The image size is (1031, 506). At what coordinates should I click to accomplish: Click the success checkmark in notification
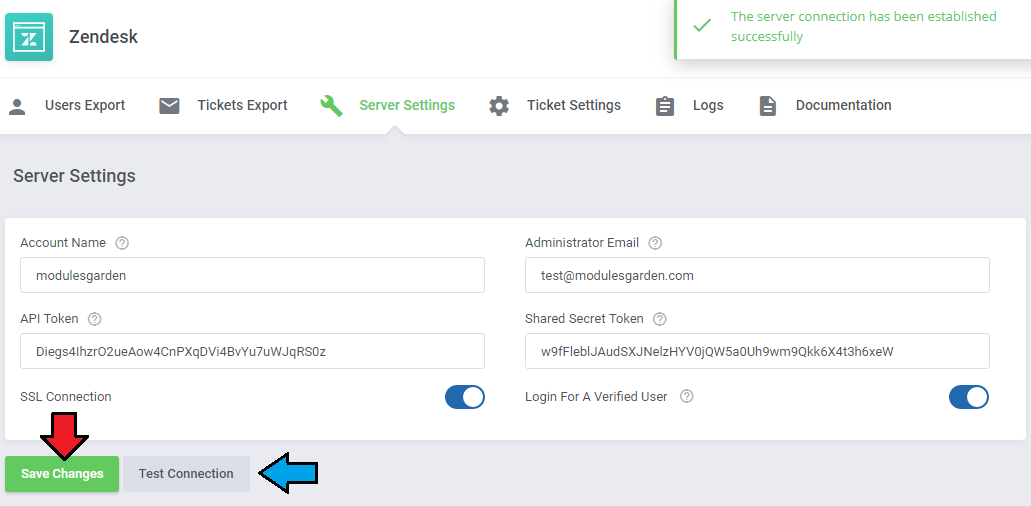tap(702, 26)
